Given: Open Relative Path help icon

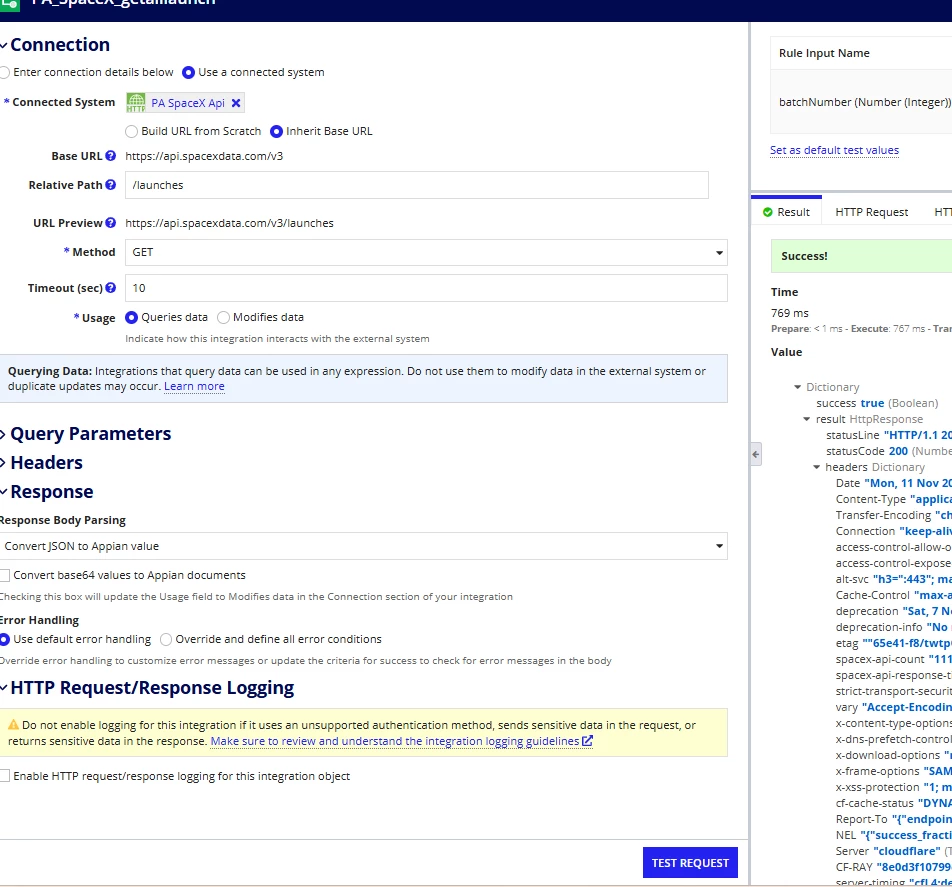Looking at the screenshot, I should pos(110,185).
